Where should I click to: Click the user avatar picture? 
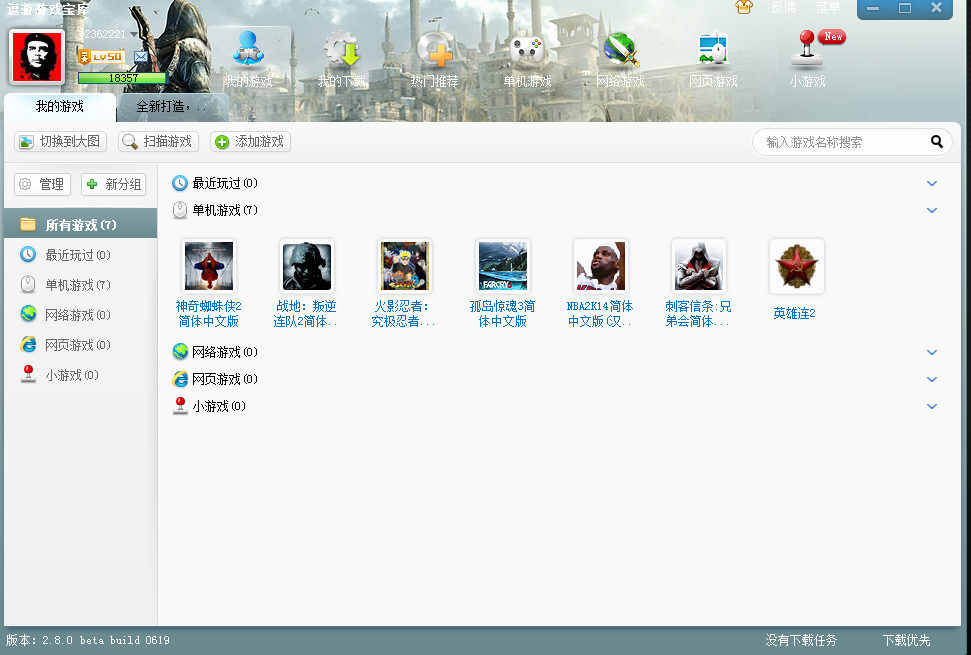37,56
